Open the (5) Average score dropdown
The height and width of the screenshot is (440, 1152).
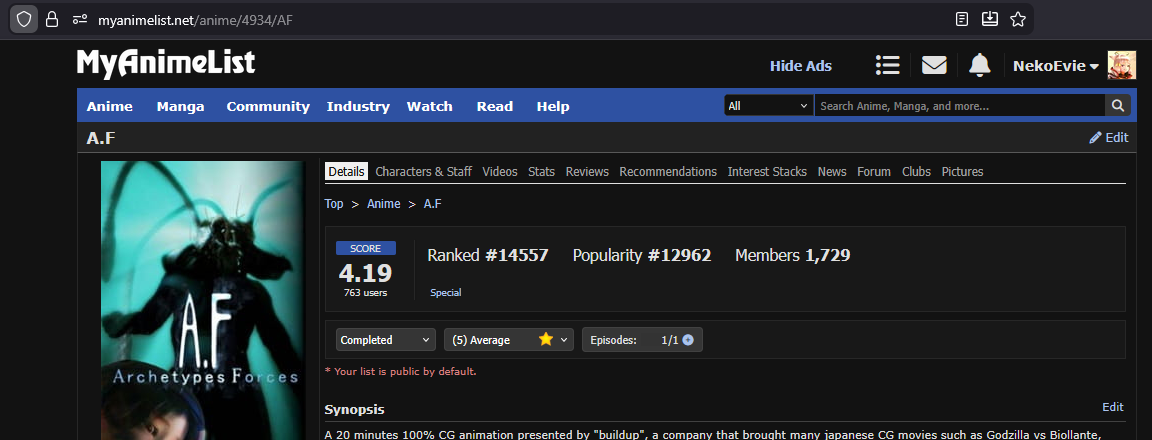pos(508,340)
